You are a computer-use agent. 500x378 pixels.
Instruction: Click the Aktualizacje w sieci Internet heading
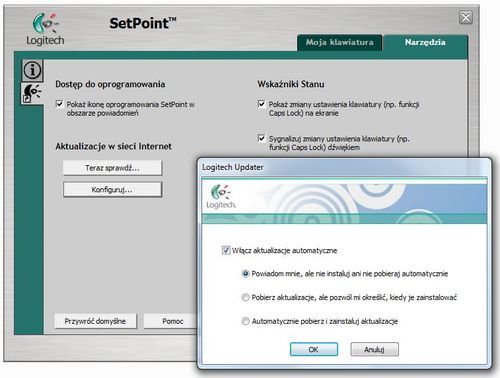pyautogui.click(x=113, y=146)
